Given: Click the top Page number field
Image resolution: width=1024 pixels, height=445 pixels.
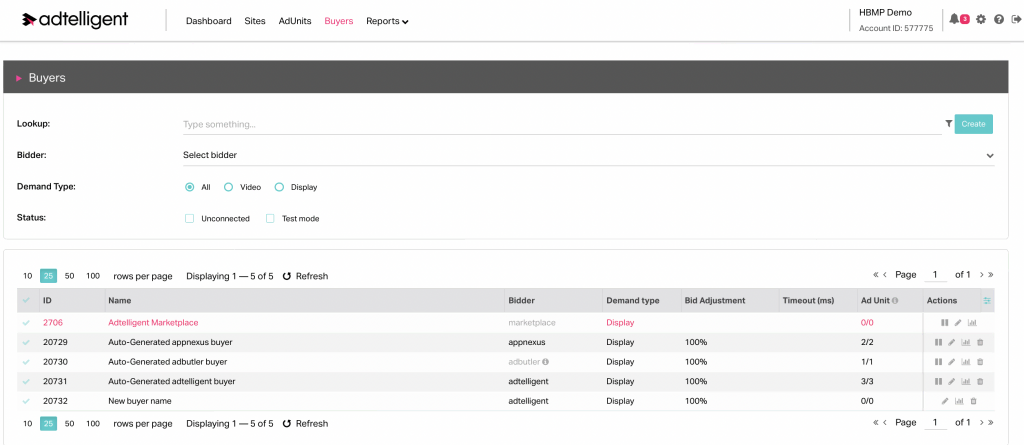Looking at the screenshot, I should 936,275.
